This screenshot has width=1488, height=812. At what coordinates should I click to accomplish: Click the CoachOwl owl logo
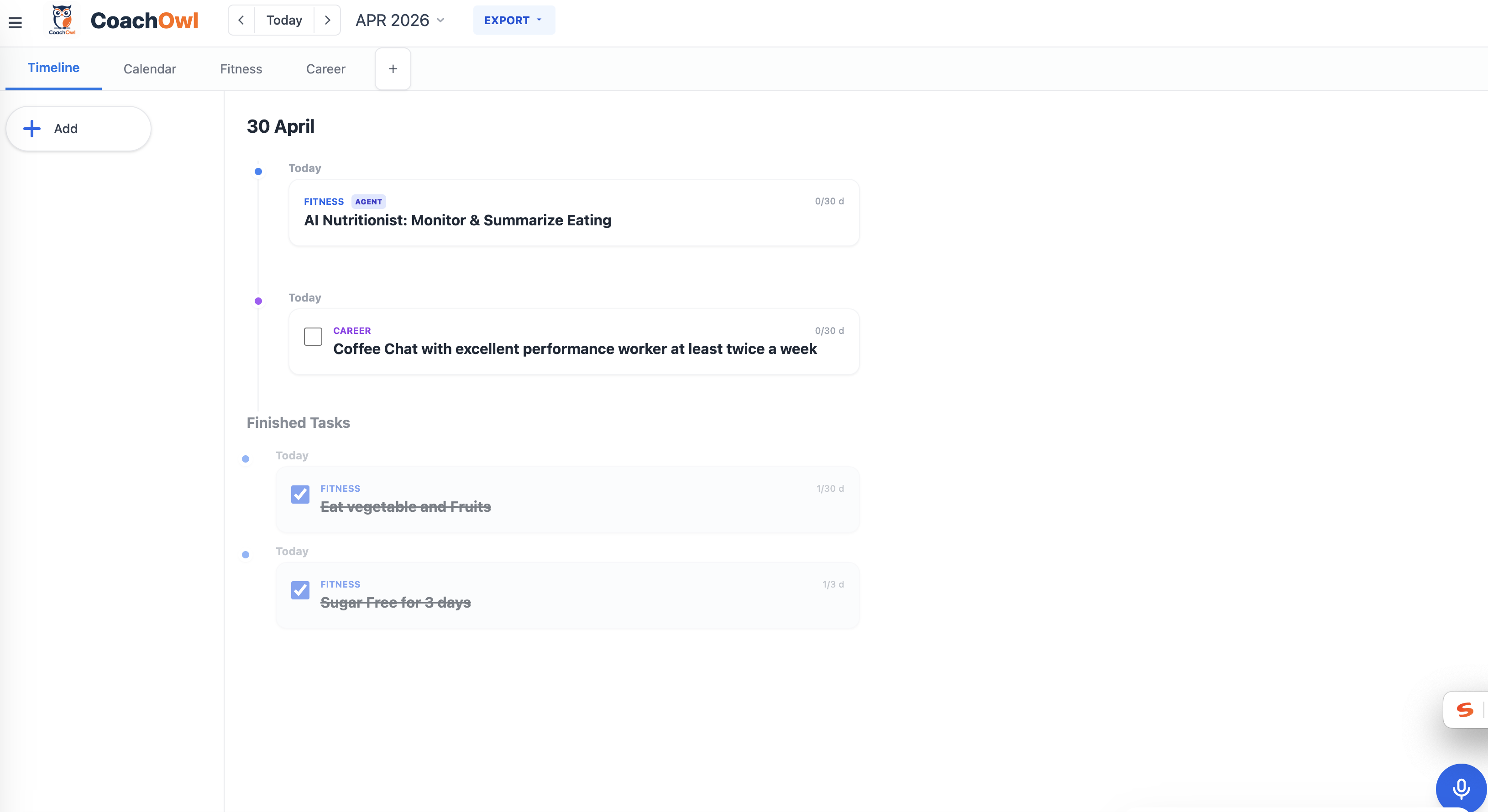[x=62, y=20]
